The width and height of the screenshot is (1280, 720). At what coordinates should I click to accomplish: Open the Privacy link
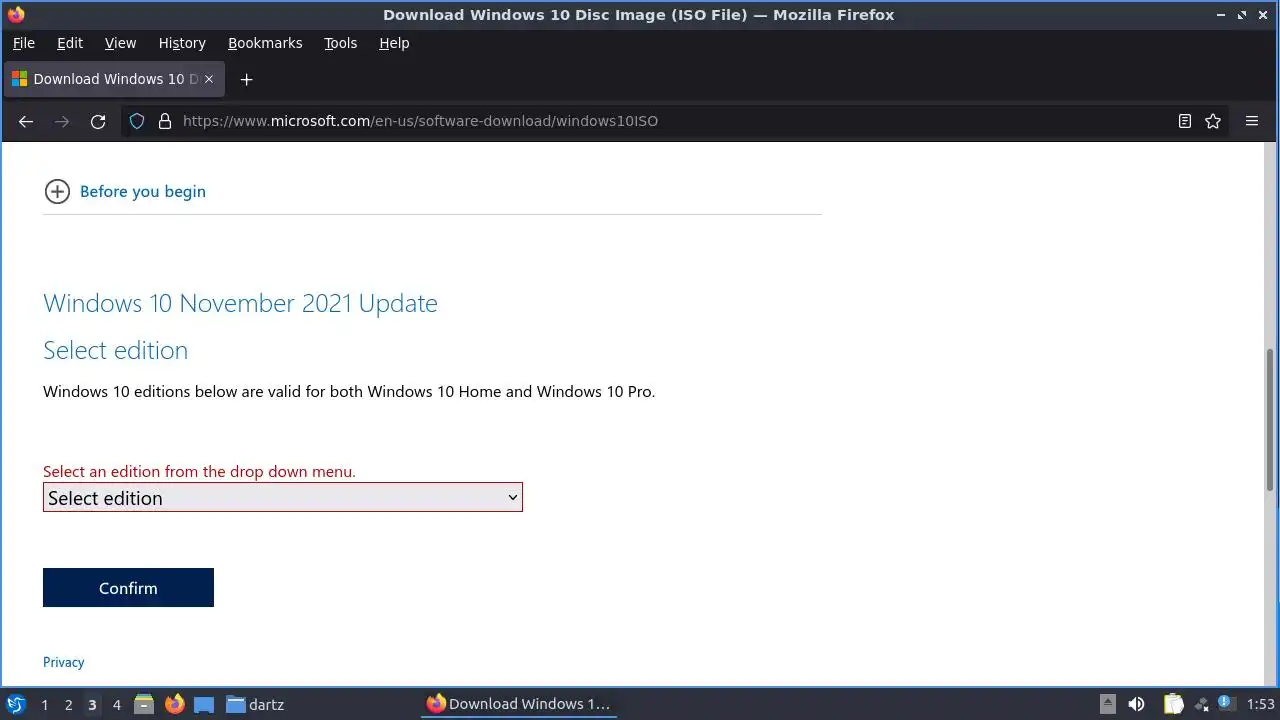click(63, 662)
